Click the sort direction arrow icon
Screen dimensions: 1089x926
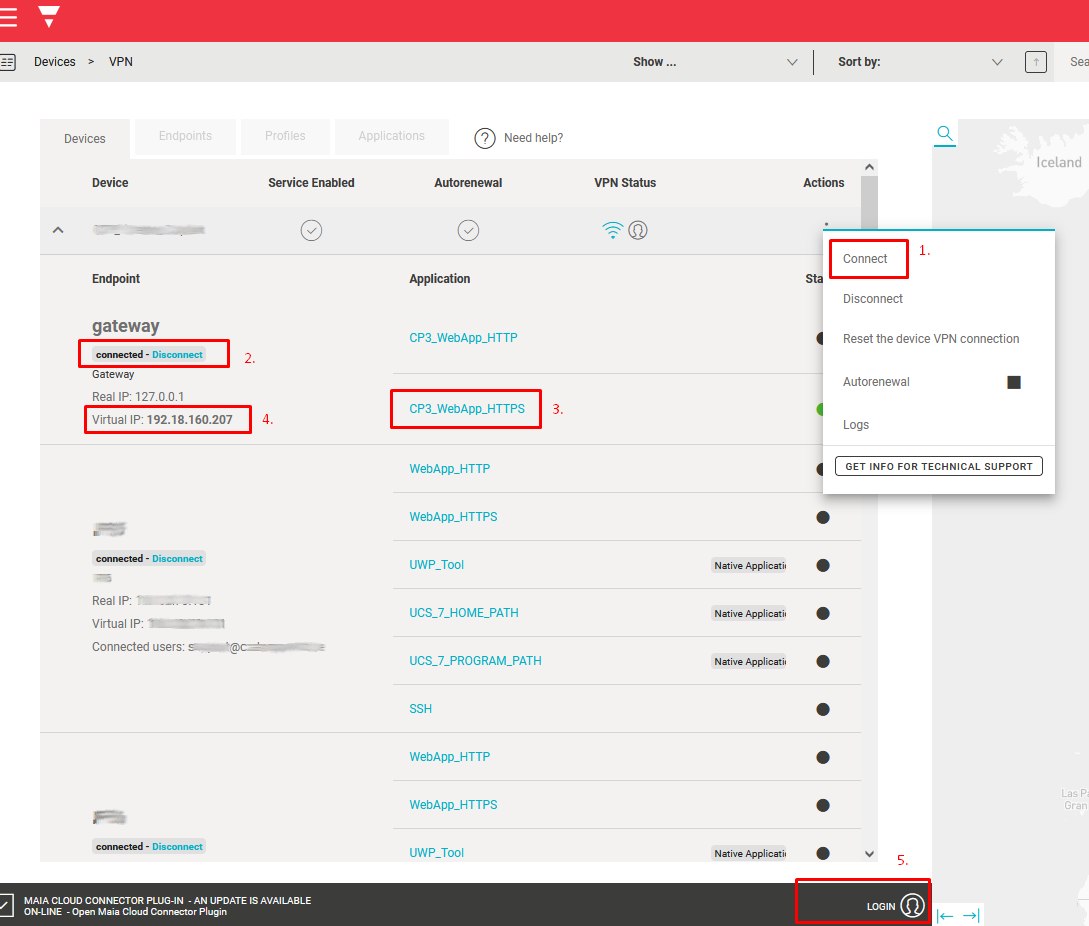(1035, 62)
